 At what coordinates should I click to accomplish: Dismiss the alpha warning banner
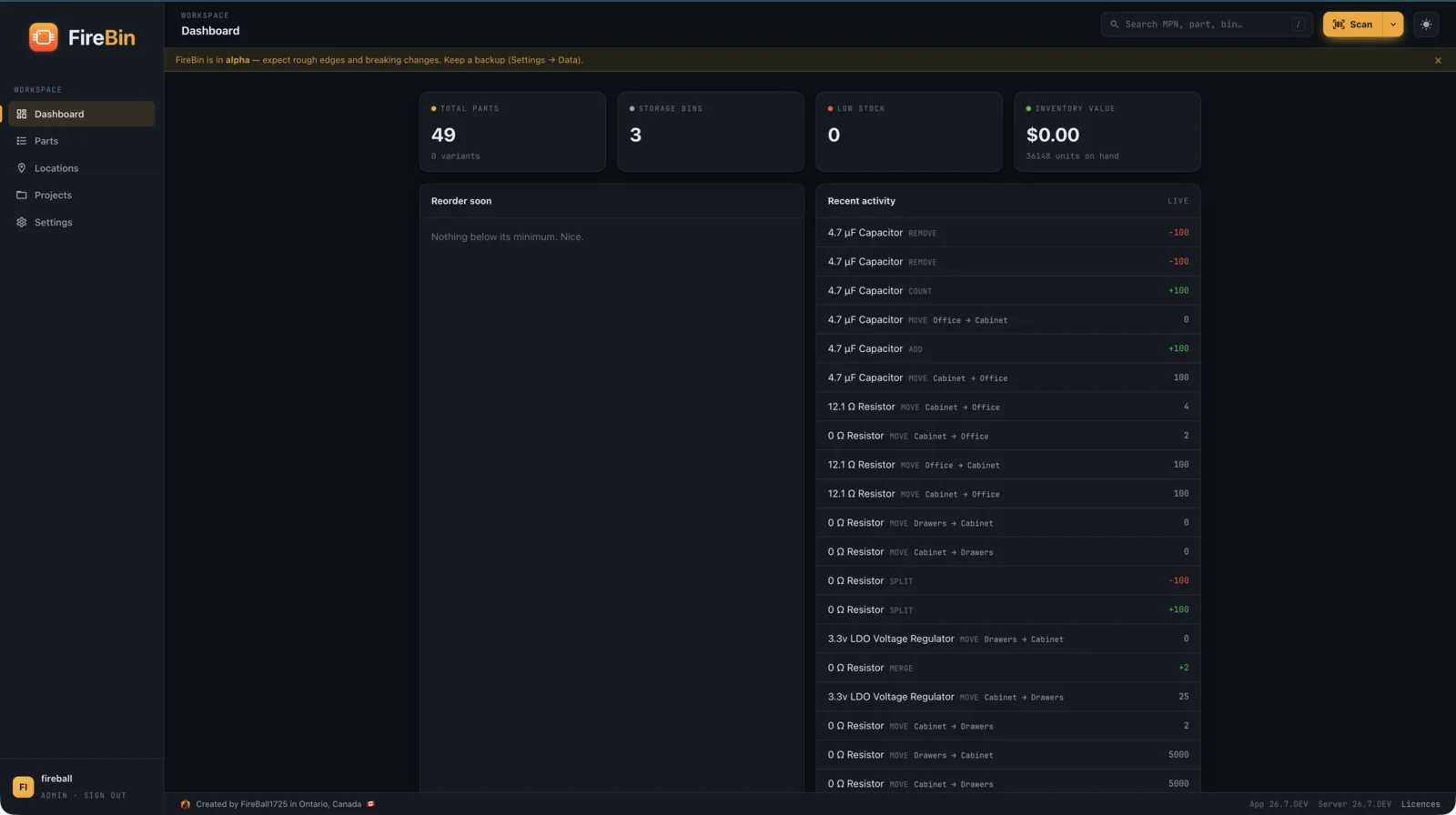click(1438, 60)
